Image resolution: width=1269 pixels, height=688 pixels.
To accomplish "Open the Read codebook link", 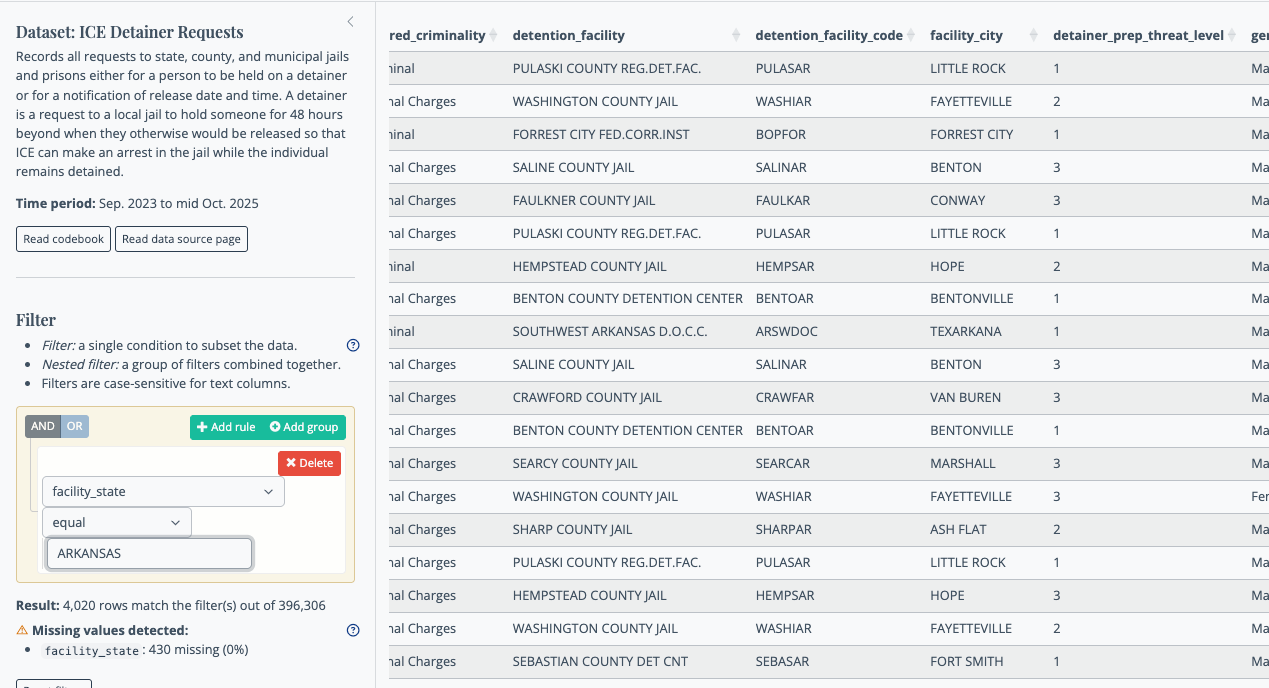I will 63,239.
